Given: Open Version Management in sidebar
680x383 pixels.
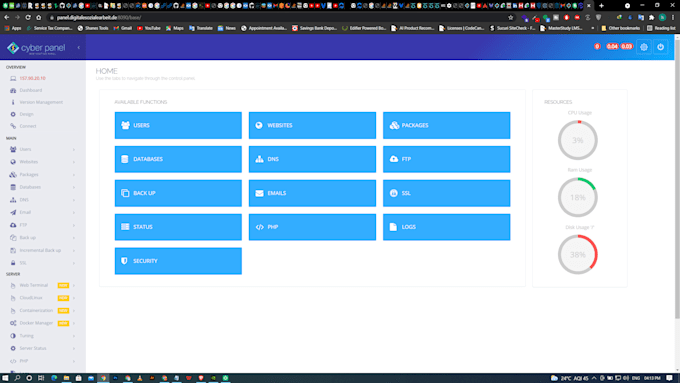Looking at the screenshot, I should [x=41, y=102].
